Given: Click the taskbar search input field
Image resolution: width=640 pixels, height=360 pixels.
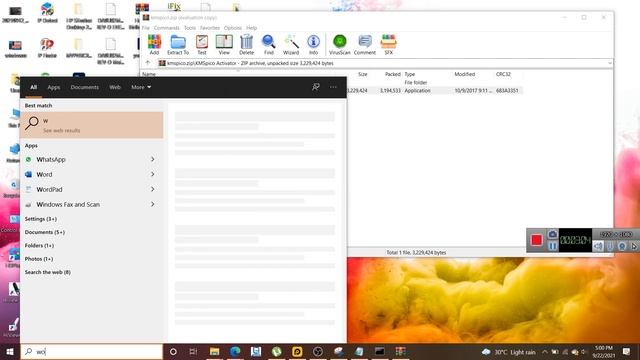Looking at the screenshot, I should [92, 351].
